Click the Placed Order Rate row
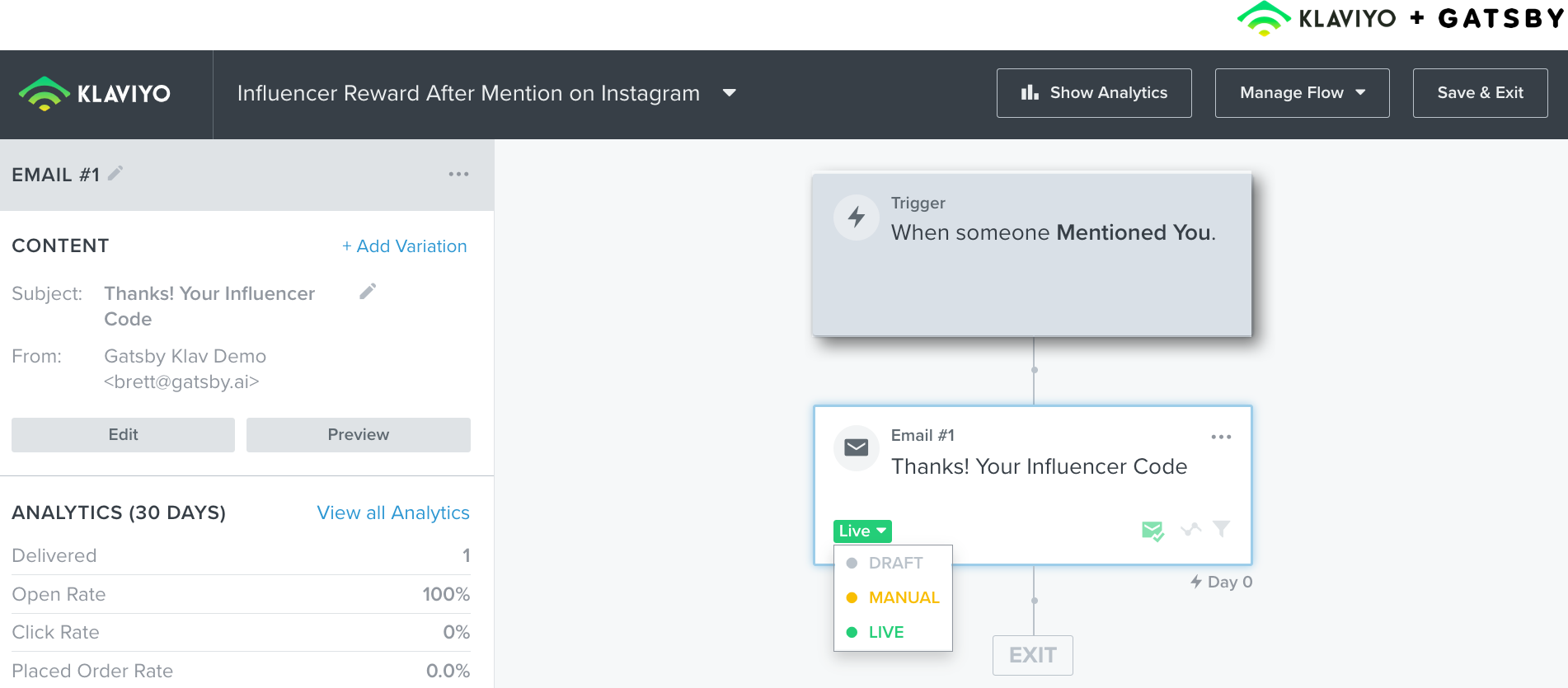The height and width of the screenshot is (688, 1568). coord(241,671)
